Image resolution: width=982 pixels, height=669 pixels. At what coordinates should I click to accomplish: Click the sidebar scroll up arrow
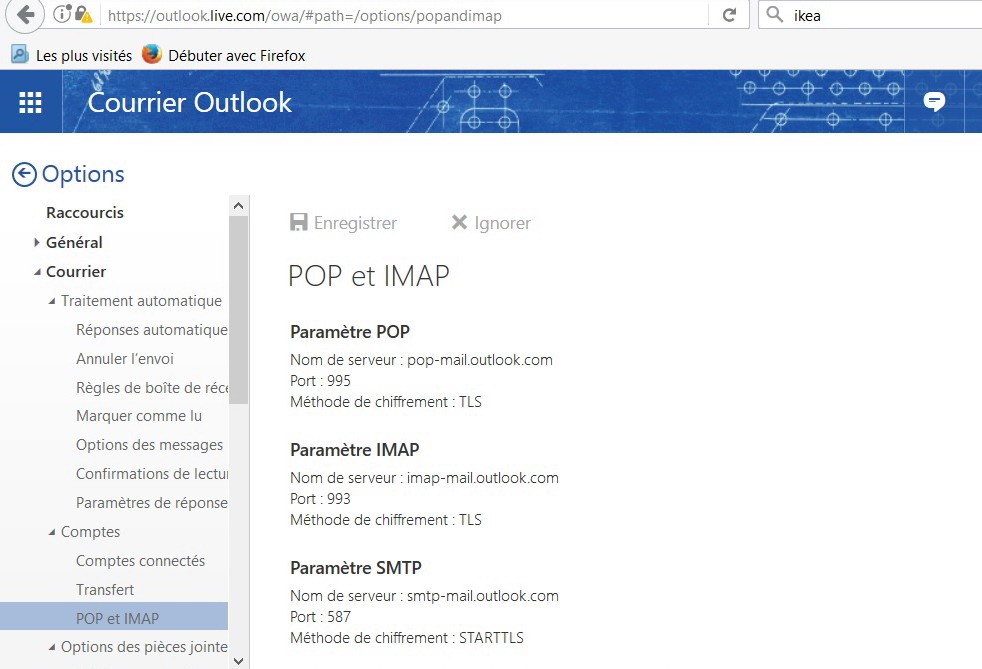coord(238,205)
